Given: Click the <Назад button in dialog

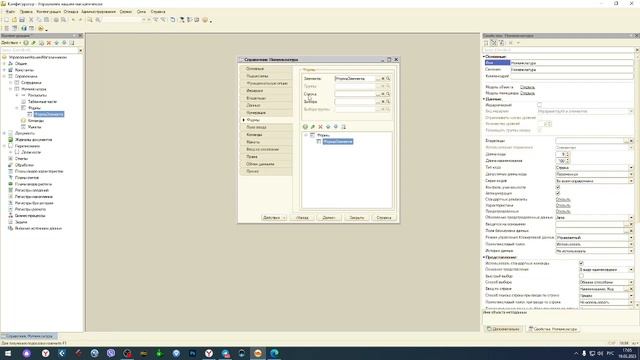Looking at the screenshot, I should pos(302,218).
